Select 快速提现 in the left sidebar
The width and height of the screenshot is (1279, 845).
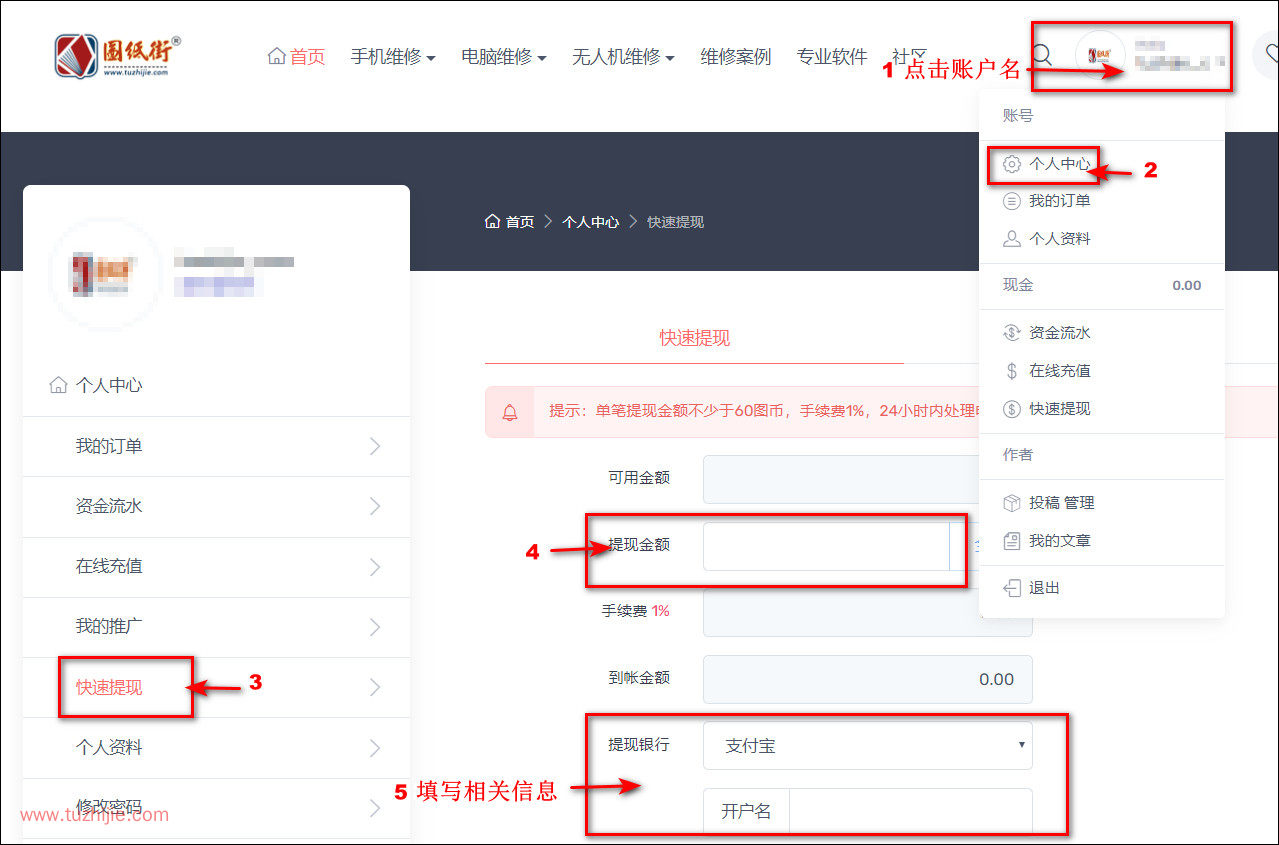(109, 687)
